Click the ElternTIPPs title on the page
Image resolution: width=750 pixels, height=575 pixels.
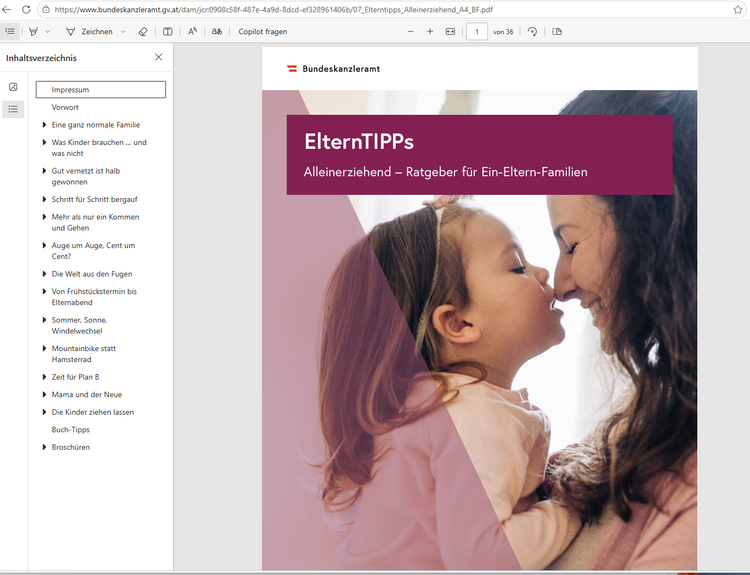click(359, 142)
